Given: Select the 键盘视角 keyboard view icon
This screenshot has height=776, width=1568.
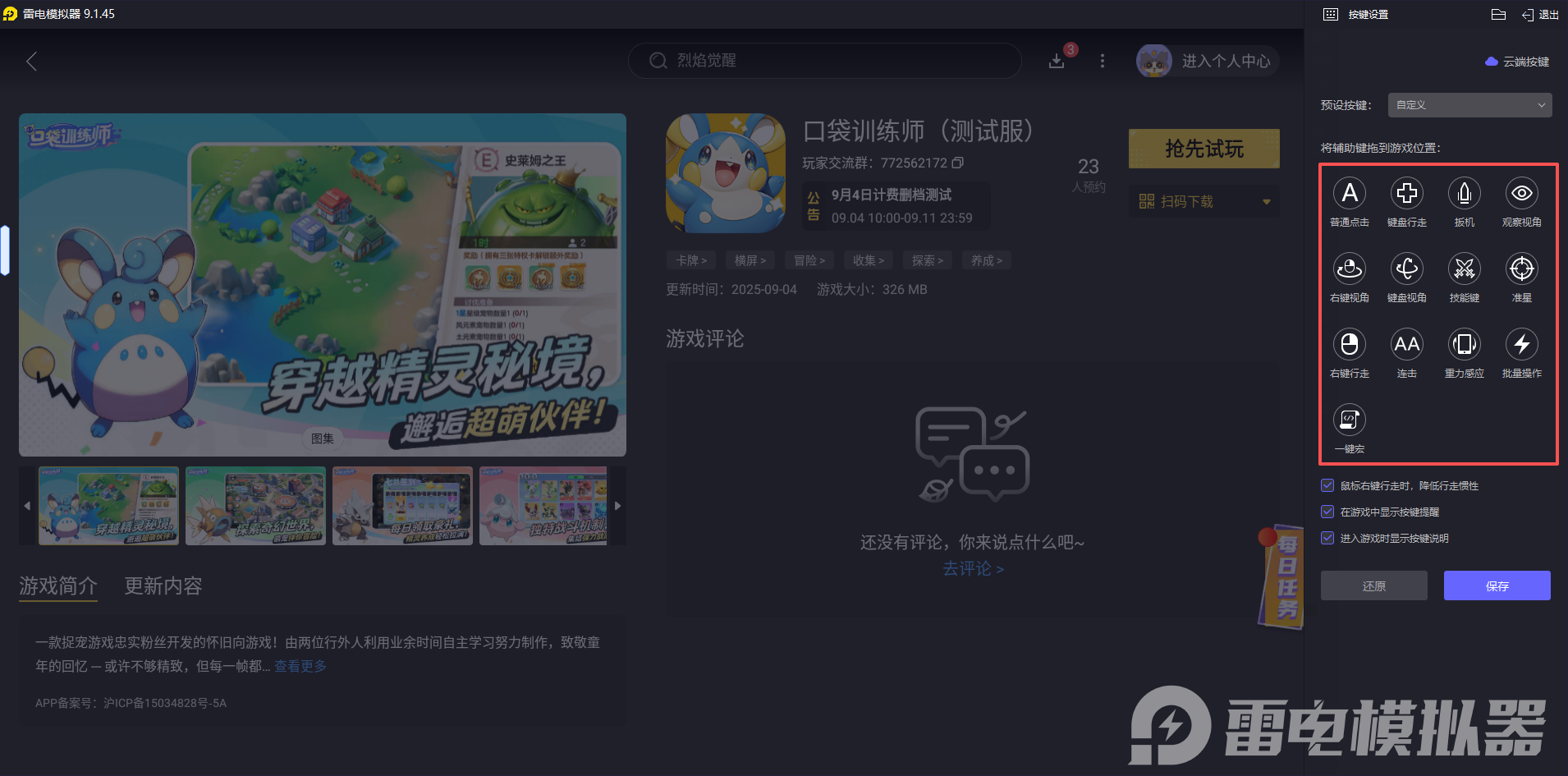Looking at the screenshot, I should point(1406,269).
